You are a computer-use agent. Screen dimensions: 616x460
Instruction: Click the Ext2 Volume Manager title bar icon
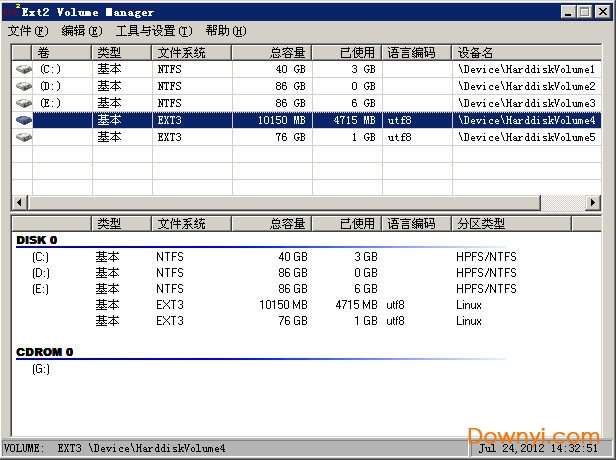(11, 11)
